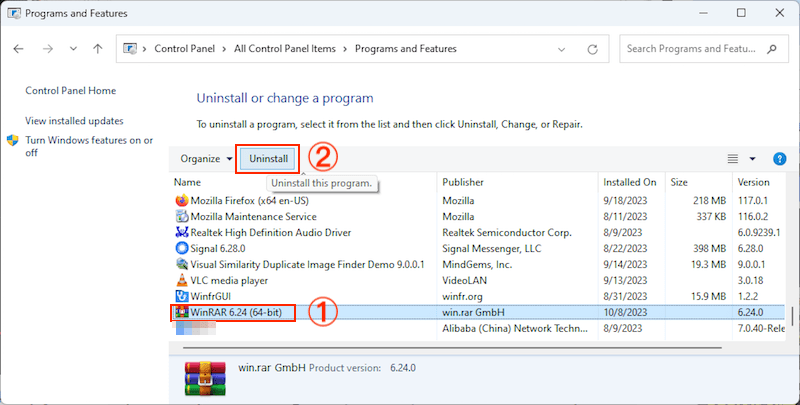Open the Organize dropdown menu

[206, 159]
